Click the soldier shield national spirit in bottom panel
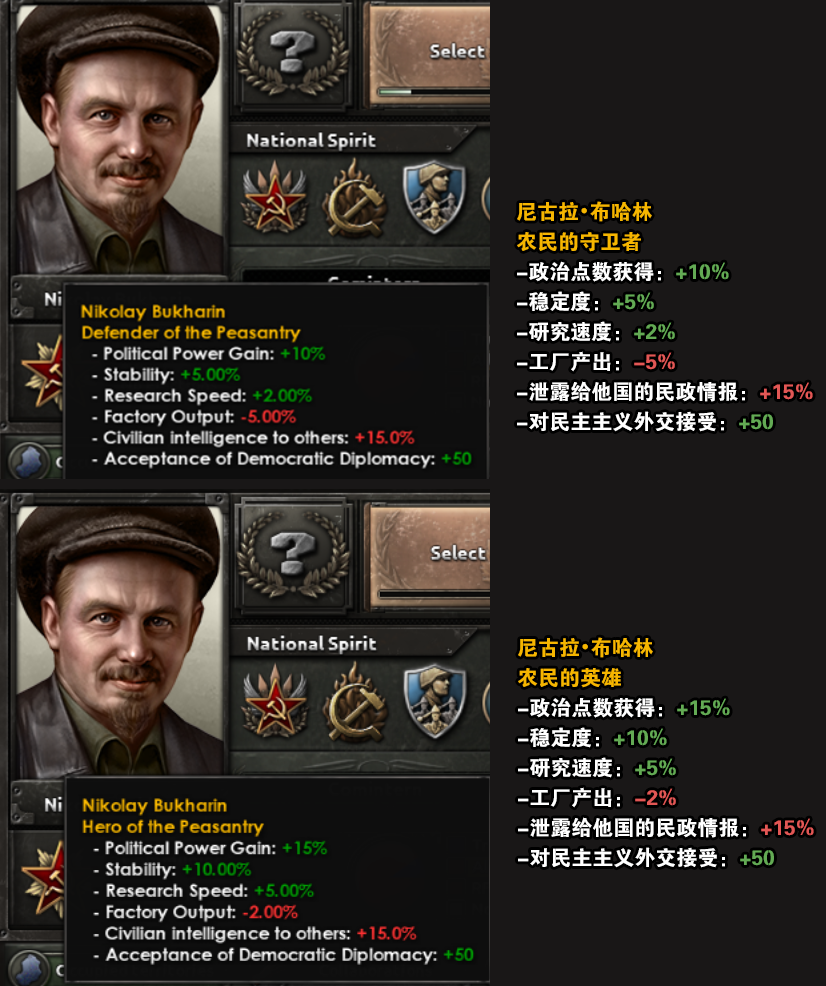826x986 pixels. click(x=434, y=700)
